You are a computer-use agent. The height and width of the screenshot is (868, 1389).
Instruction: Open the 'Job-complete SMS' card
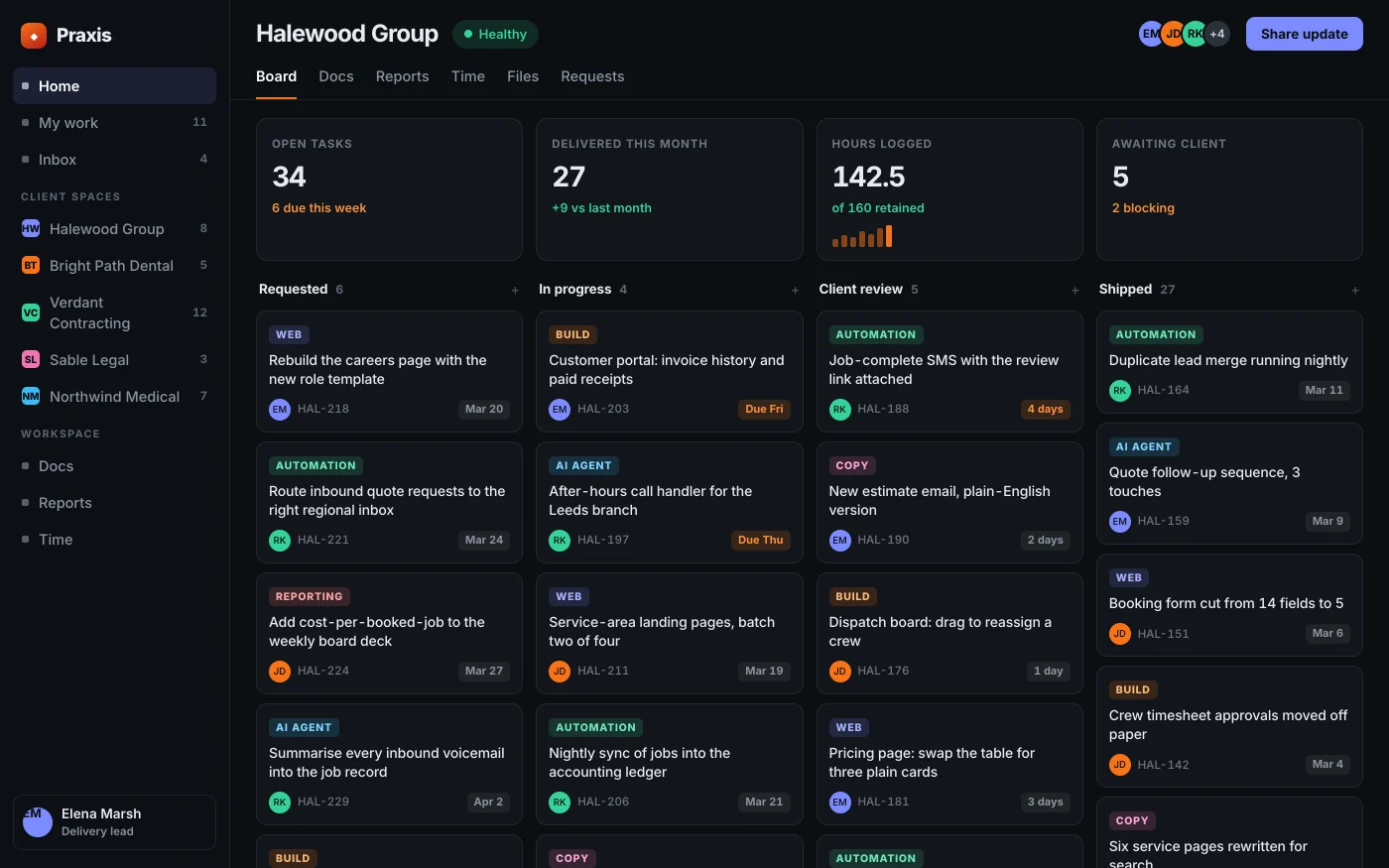949,371
